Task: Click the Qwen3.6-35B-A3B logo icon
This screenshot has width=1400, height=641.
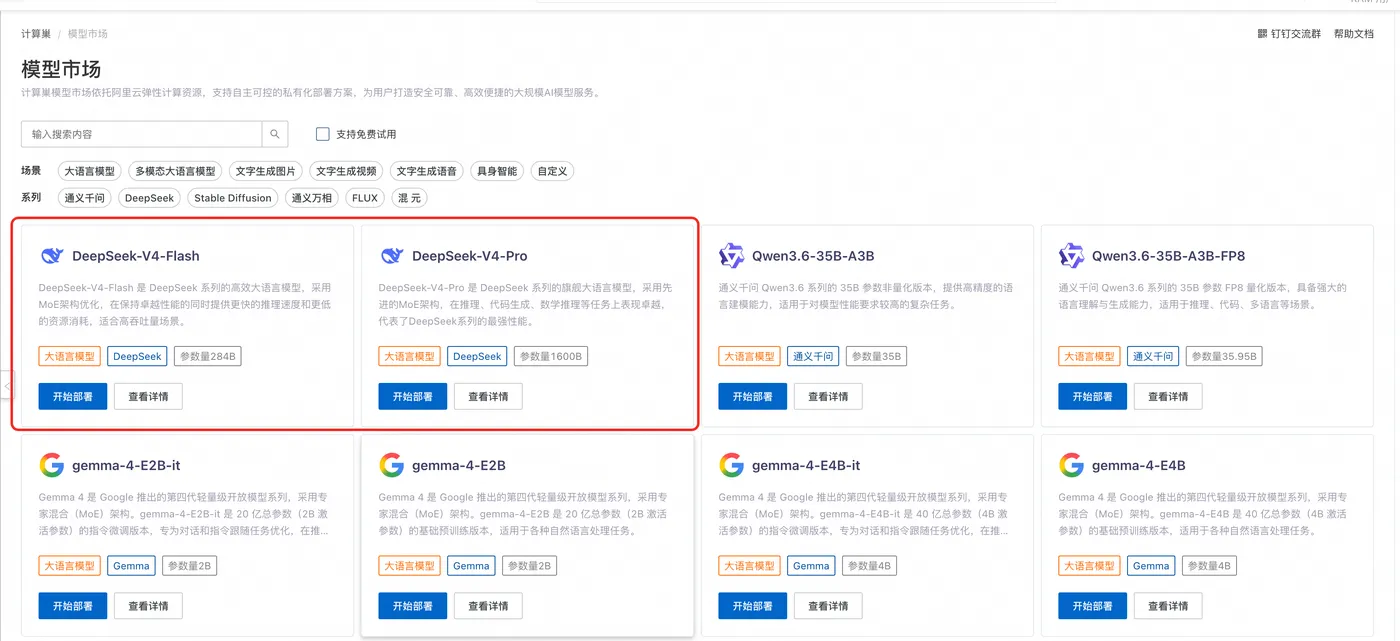Action: (732, 256)
